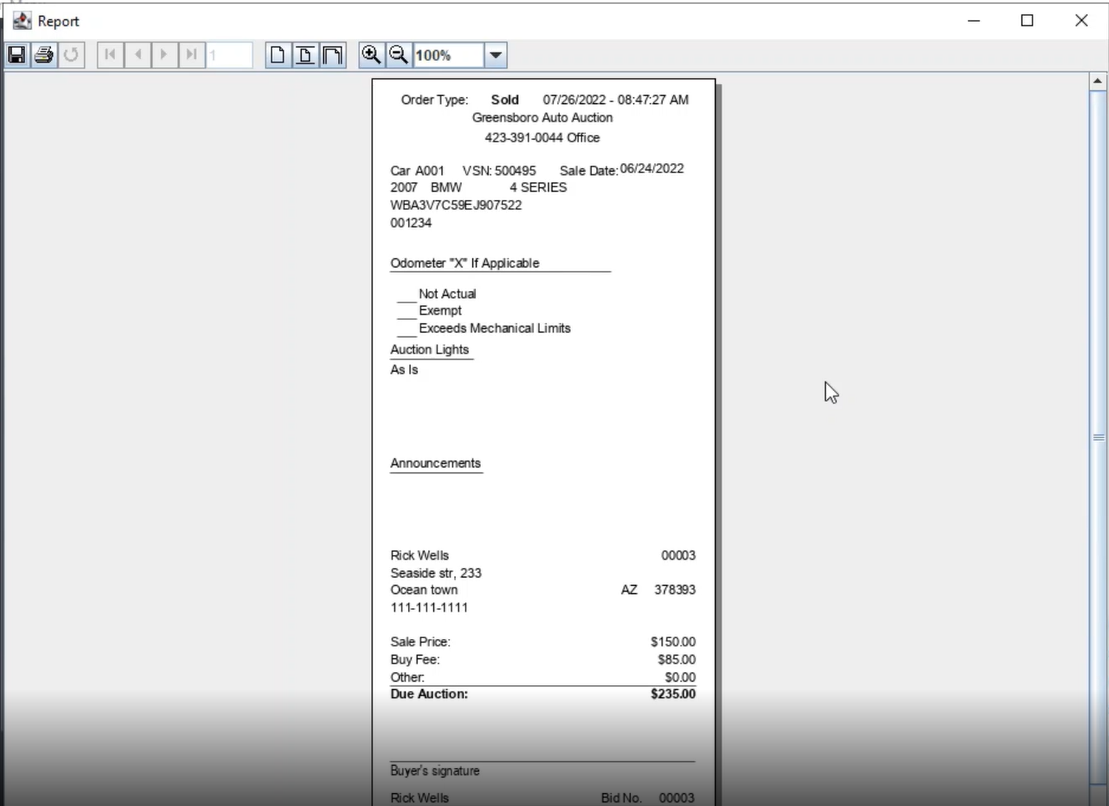This screenshot has width=1109, height=806.
Task: Toggle the Actual Size view button
Action: coord(278,55)
